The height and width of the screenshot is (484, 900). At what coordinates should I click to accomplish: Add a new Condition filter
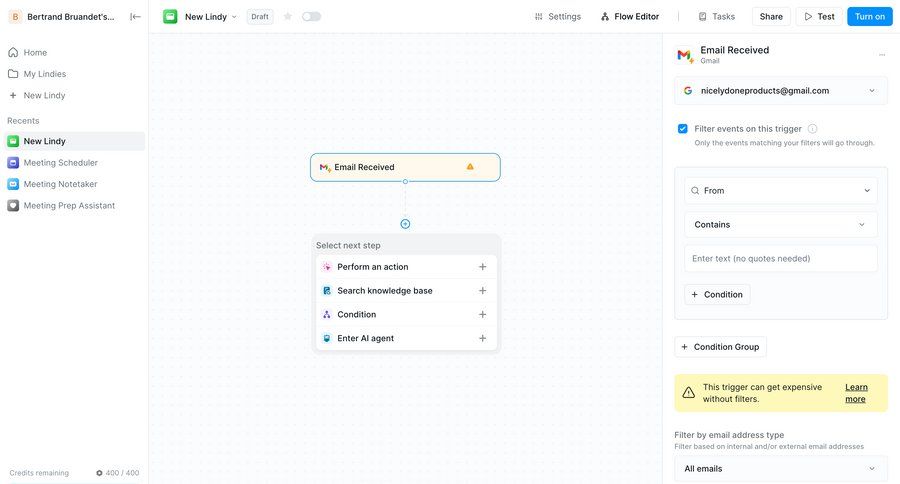(x=717, y=295)
